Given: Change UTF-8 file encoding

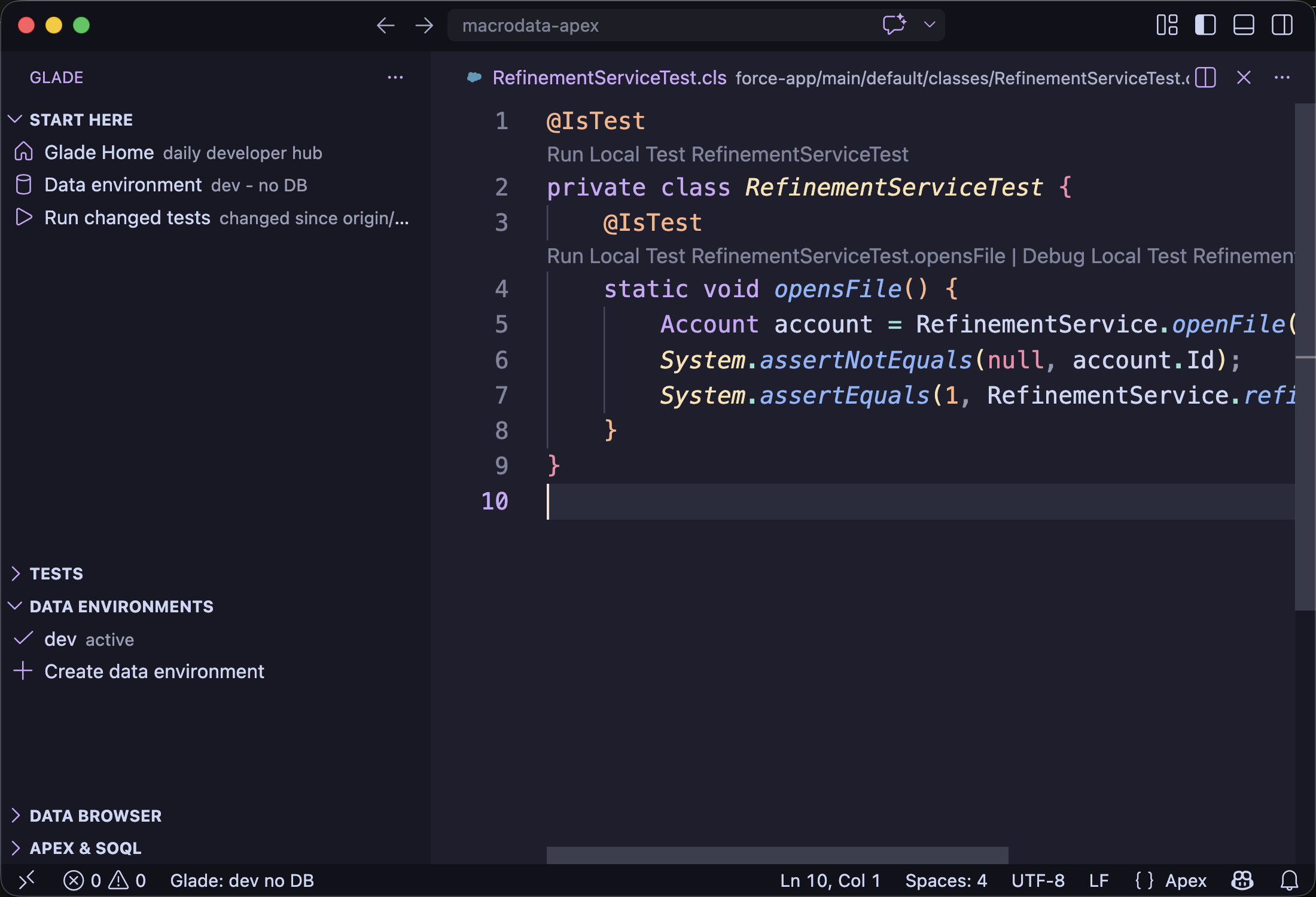Looking at the screenshot, I should click(1038, 880).
